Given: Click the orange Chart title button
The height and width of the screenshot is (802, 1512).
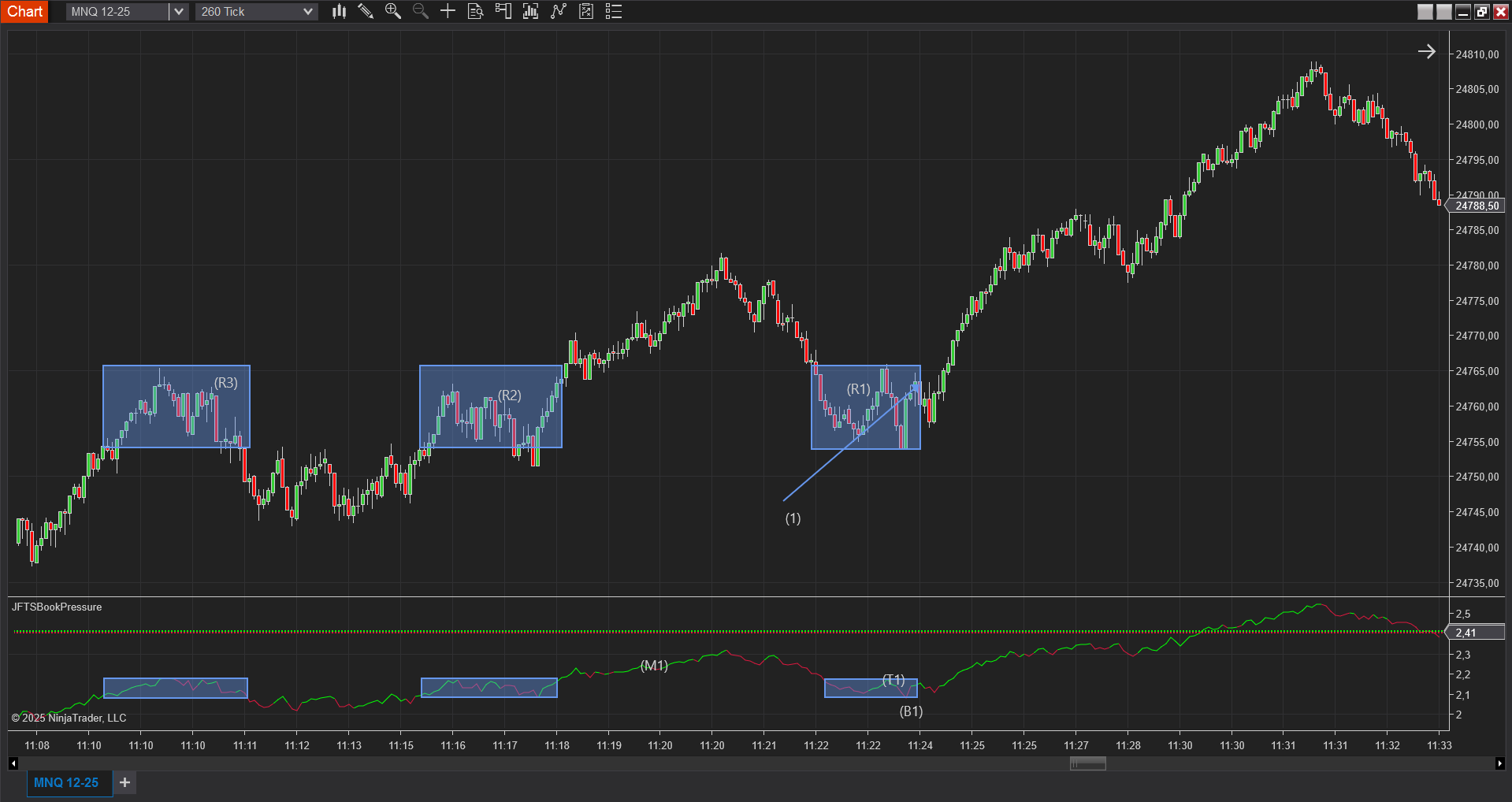Looking at the screenshot, I should 24,11.
